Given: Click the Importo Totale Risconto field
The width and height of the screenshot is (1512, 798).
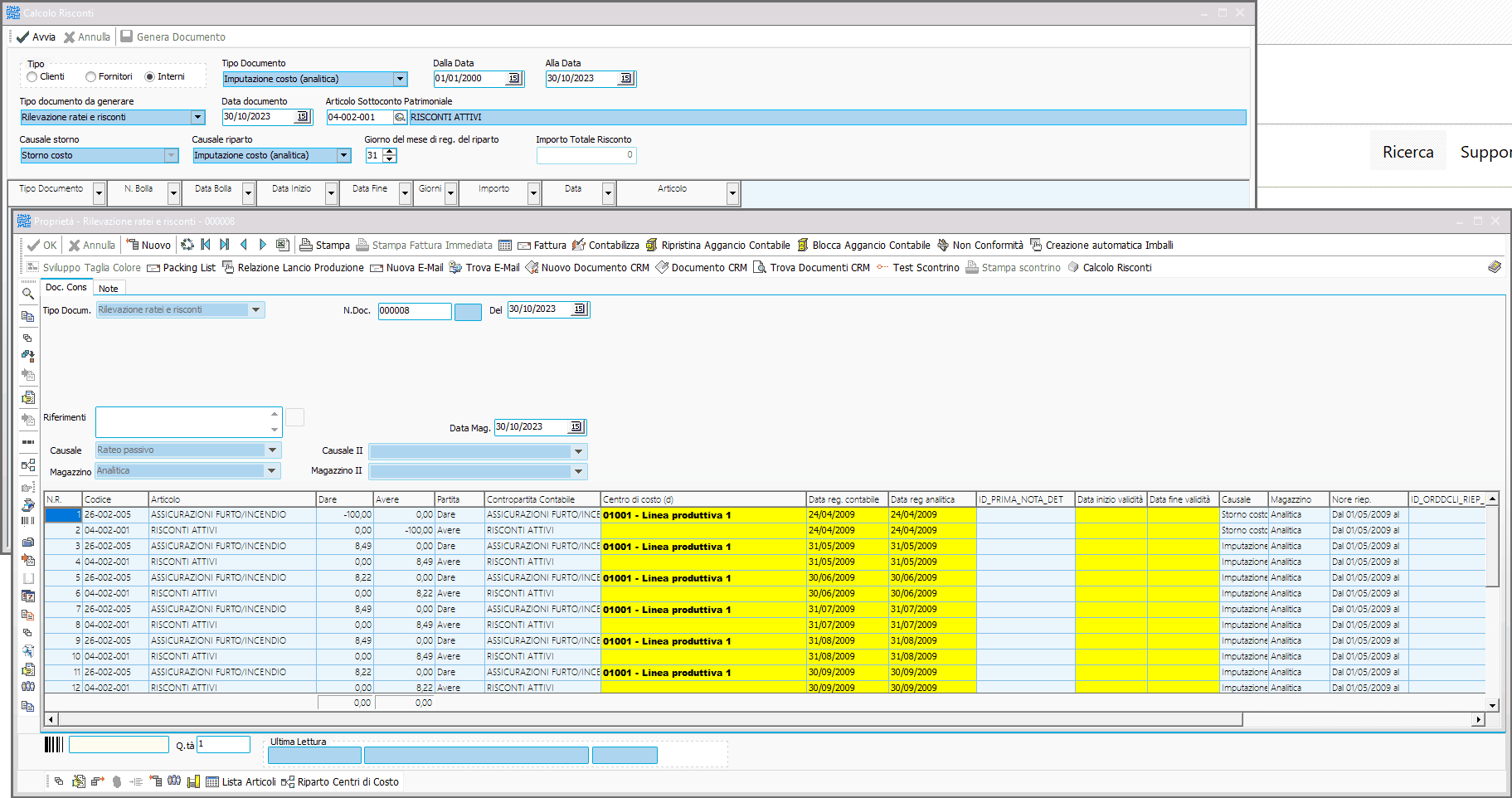Looking at the screenshot, I should click(586, 155).
